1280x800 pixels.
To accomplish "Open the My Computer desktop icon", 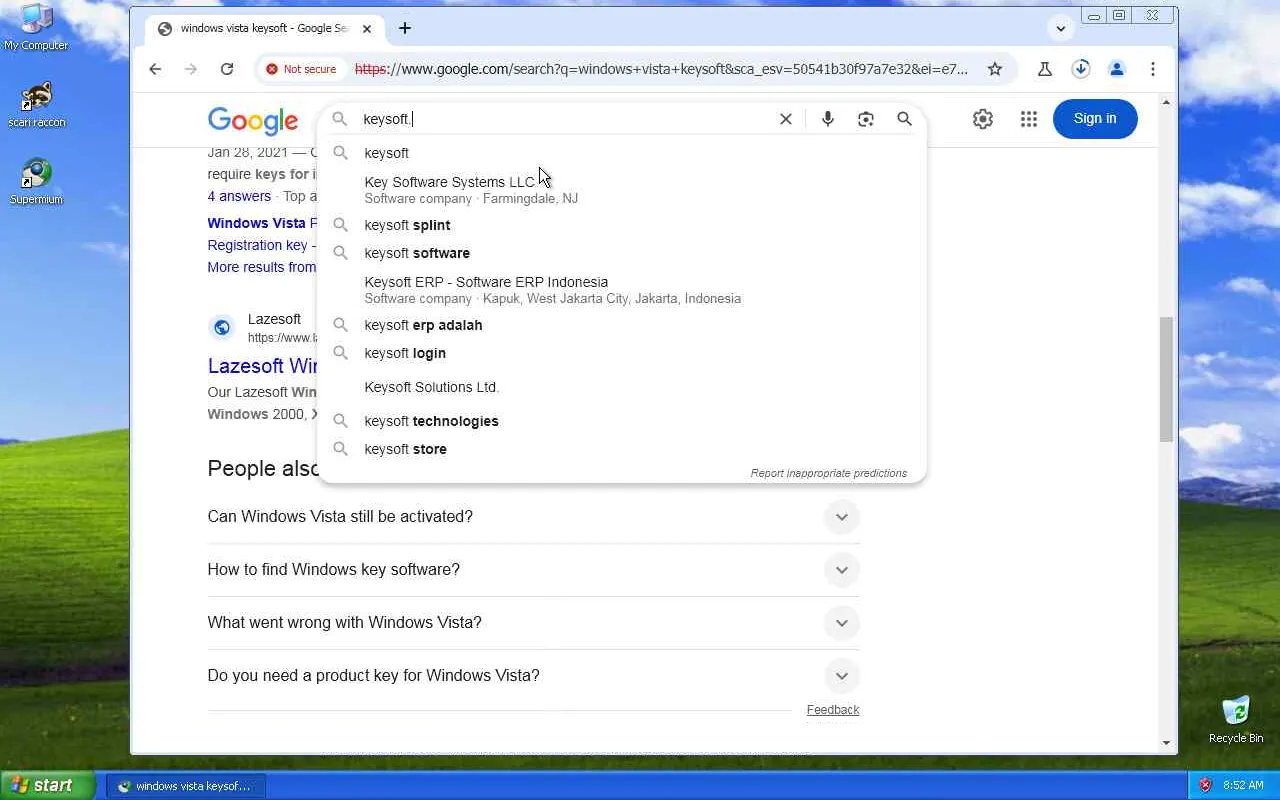I will point(36,27).
